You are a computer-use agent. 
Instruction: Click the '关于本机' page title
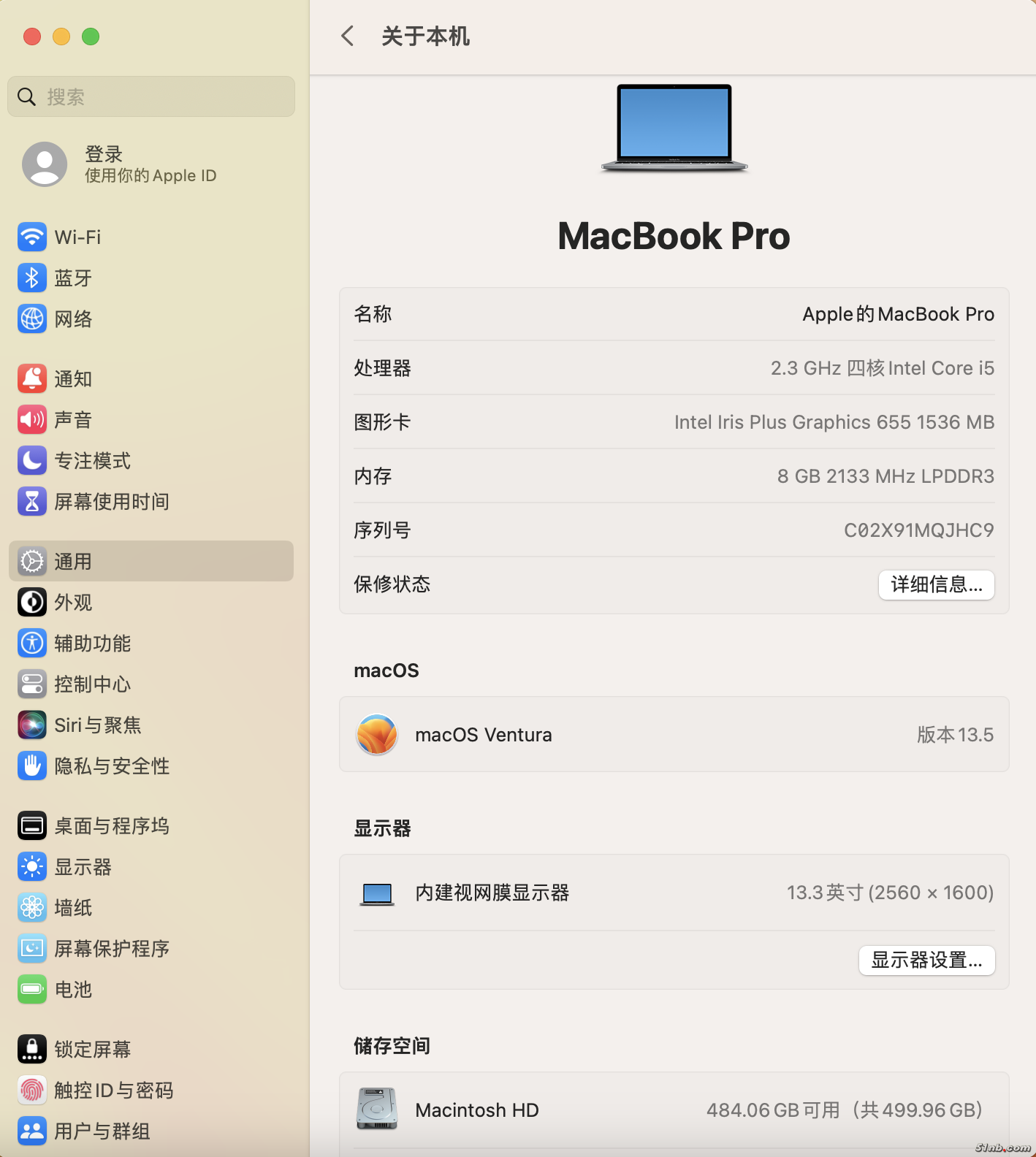coord(425,36)
